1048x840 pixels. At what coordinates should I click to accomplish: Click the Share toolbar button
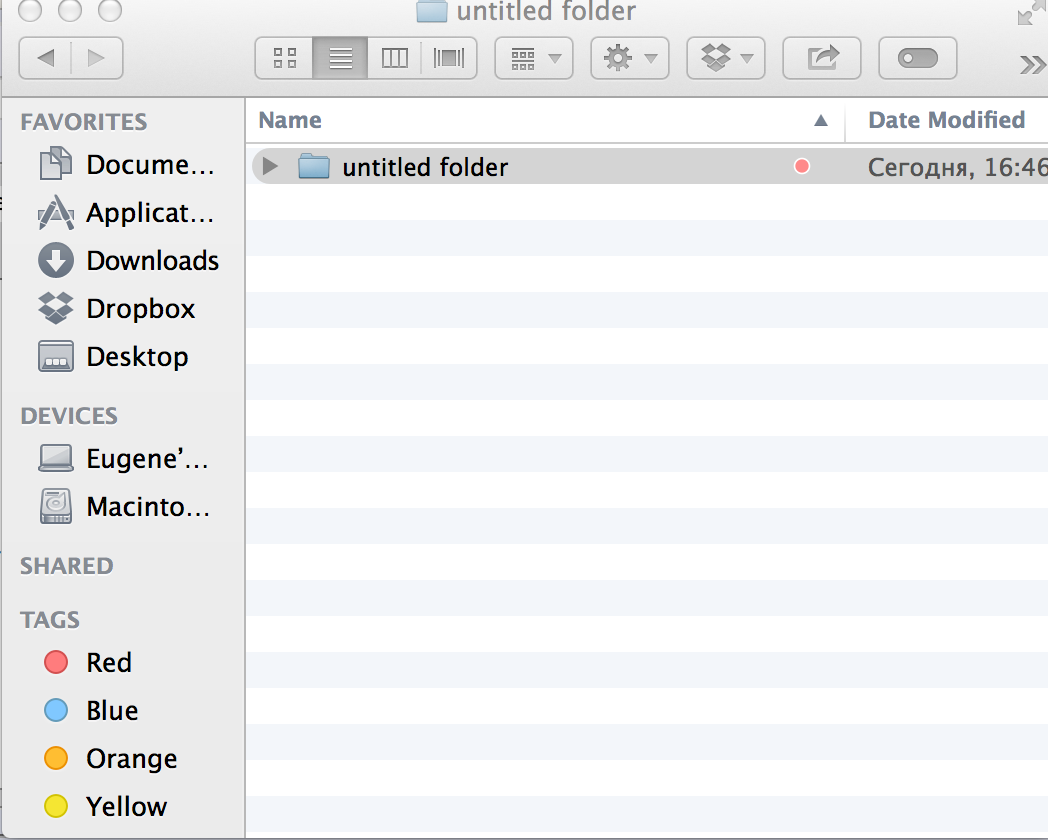(821, 58)
